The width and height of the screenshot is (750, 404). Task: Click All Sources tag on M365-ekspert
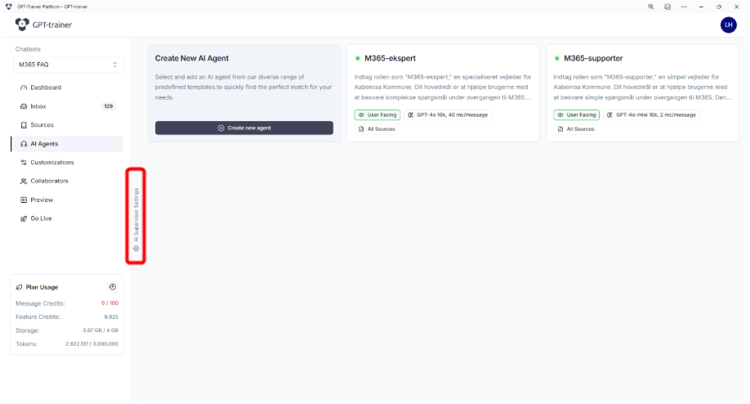click(376, 129)
